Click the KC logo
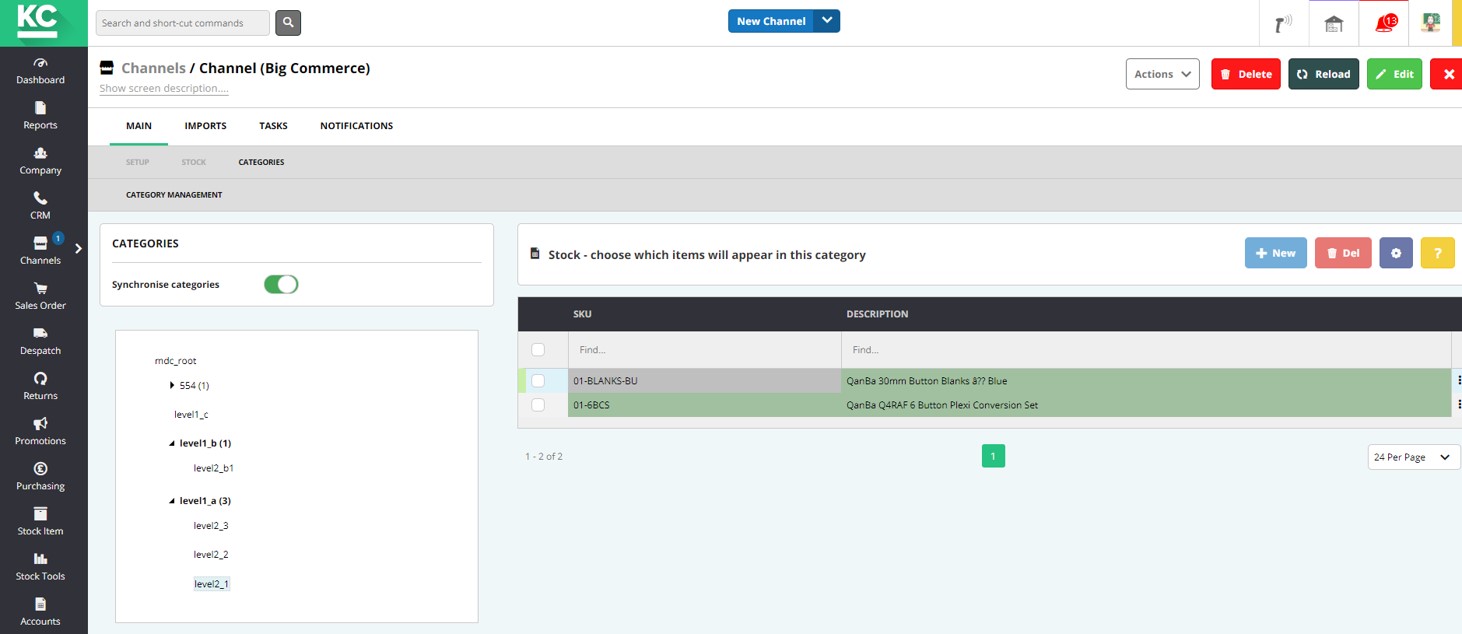Image resolution: width=1462 pixels, height=634 pixels. (43, 22)
